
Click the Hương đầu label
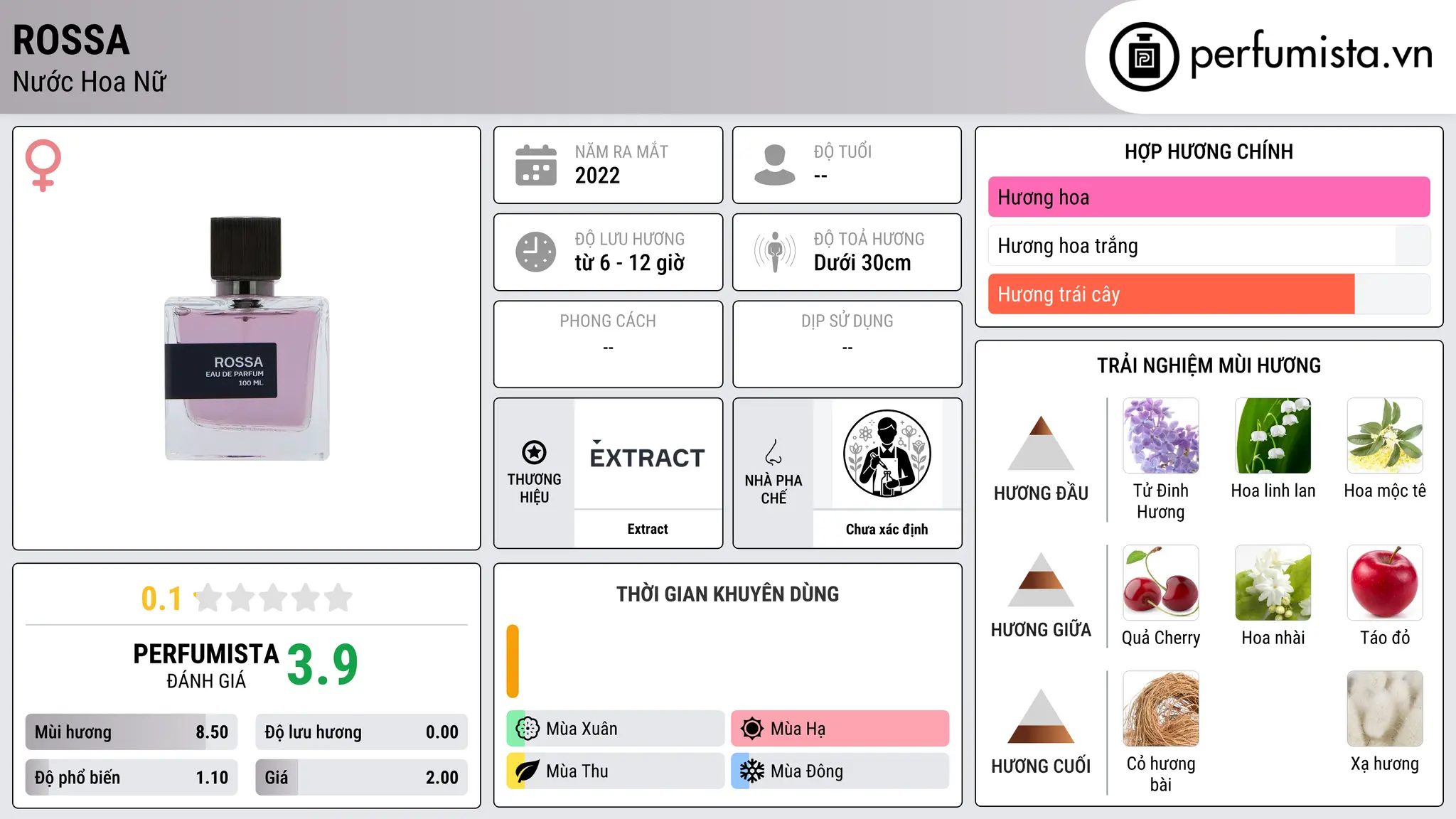point(1041,493)
